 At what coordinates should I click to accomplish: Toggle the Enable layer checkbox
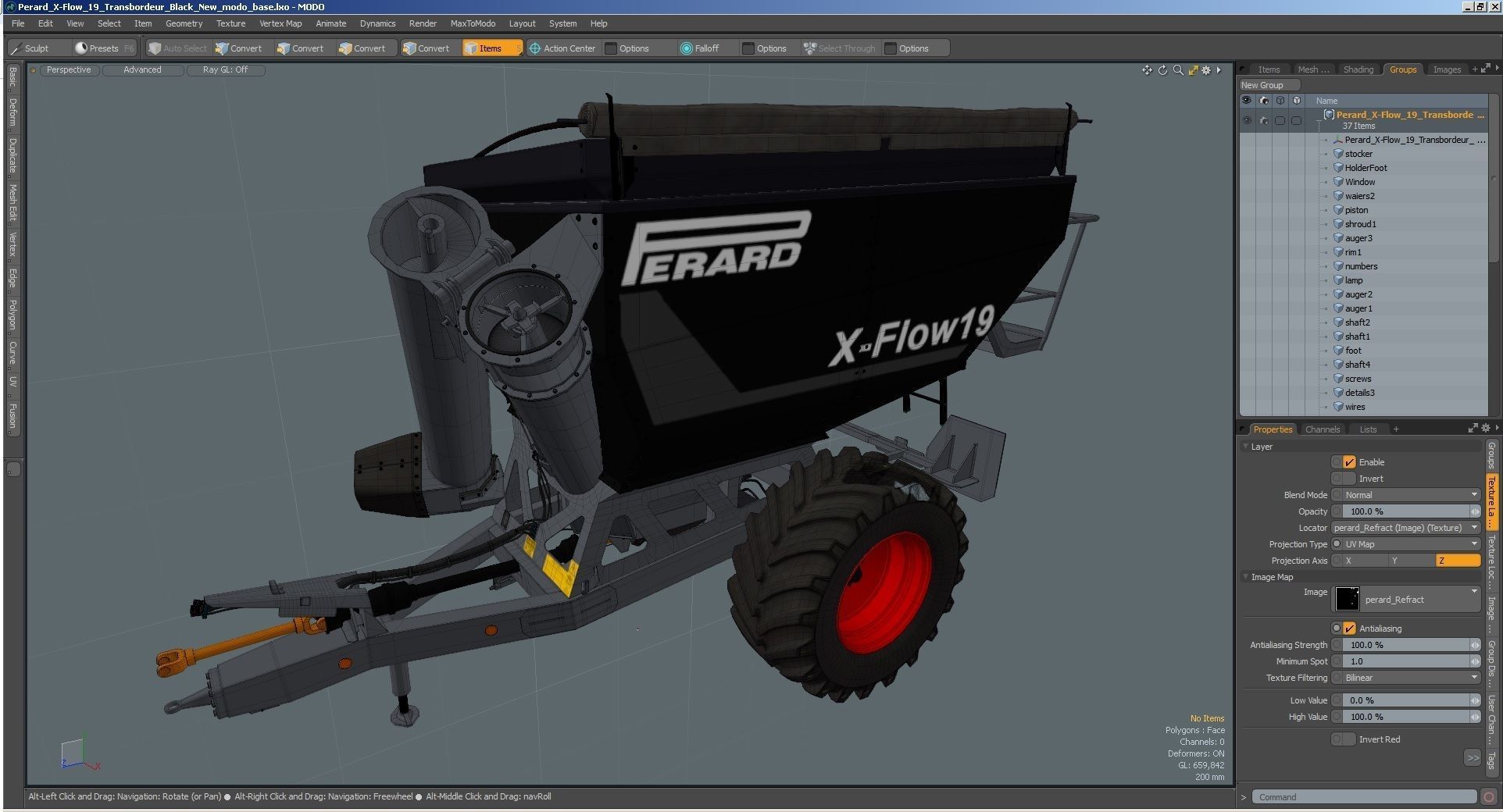[x=1349, y=462]
